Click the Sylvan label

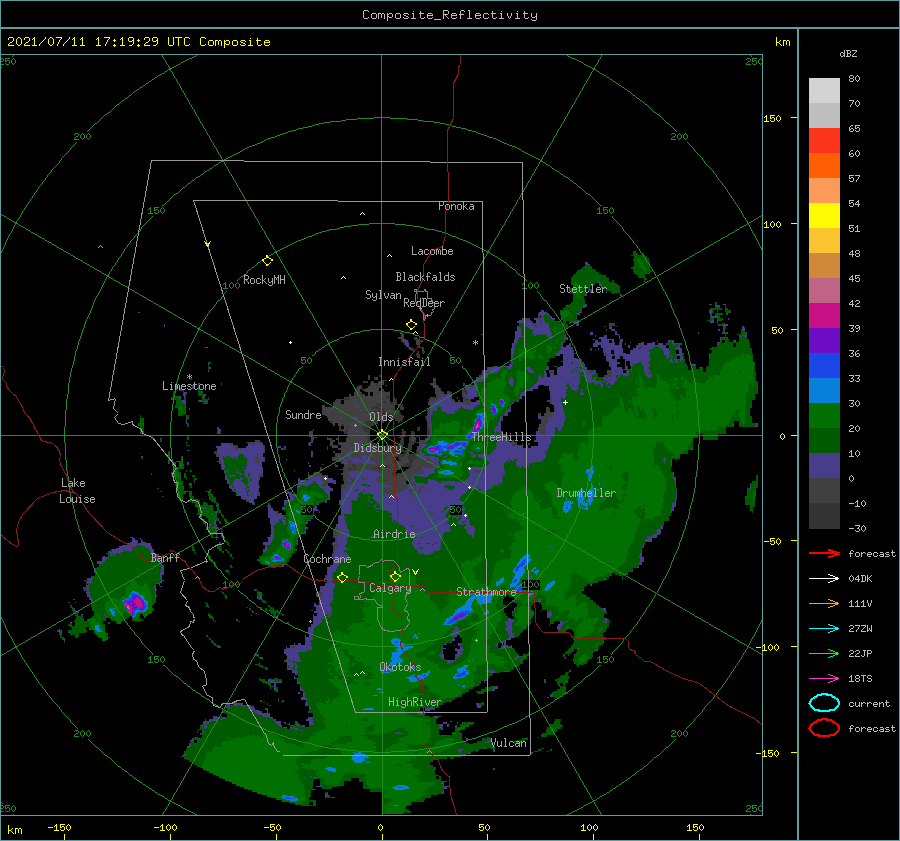tap(383, 296)
